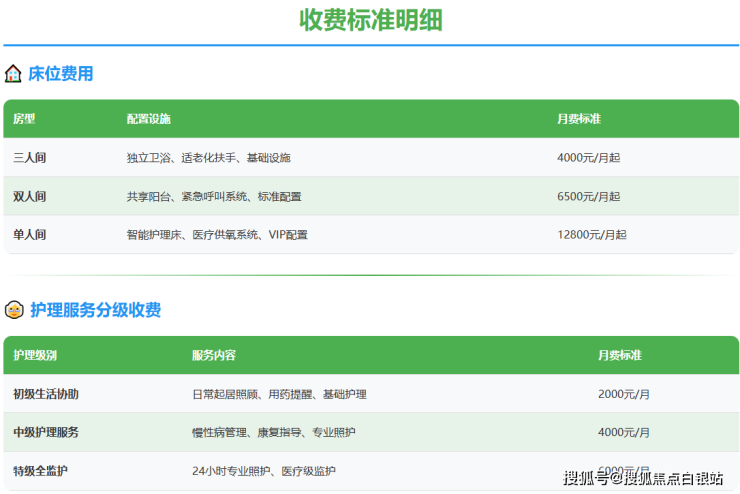Select the 床位费用 section heading
740x494 pixels.
61,73
